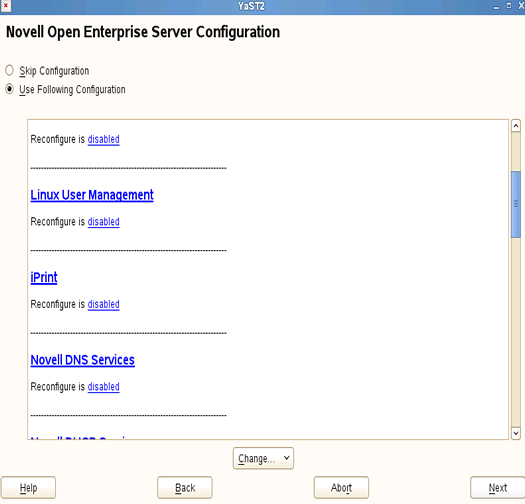Open the Change... dropdown menu

point(263,458)
